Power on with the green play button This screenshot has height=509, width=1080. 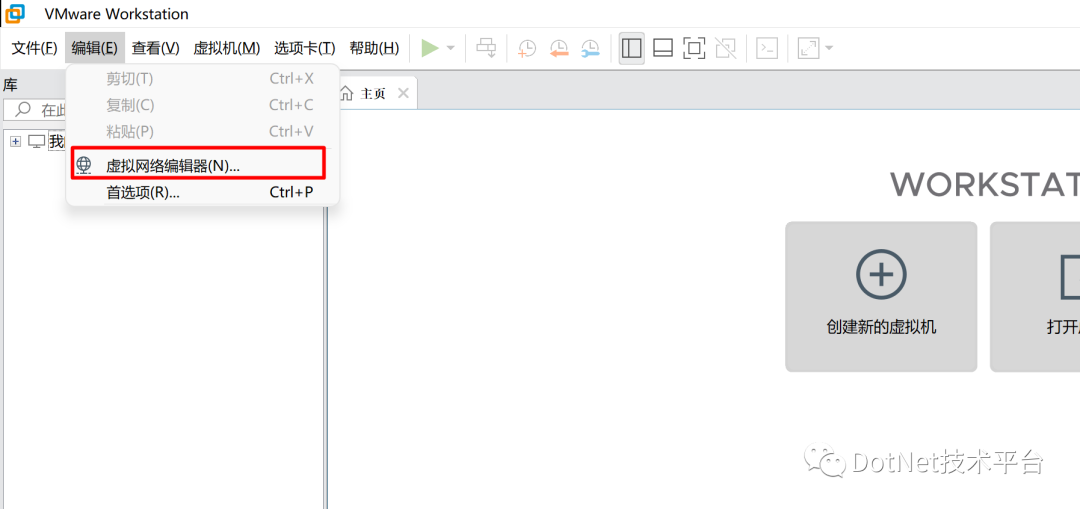coord(430,48)
